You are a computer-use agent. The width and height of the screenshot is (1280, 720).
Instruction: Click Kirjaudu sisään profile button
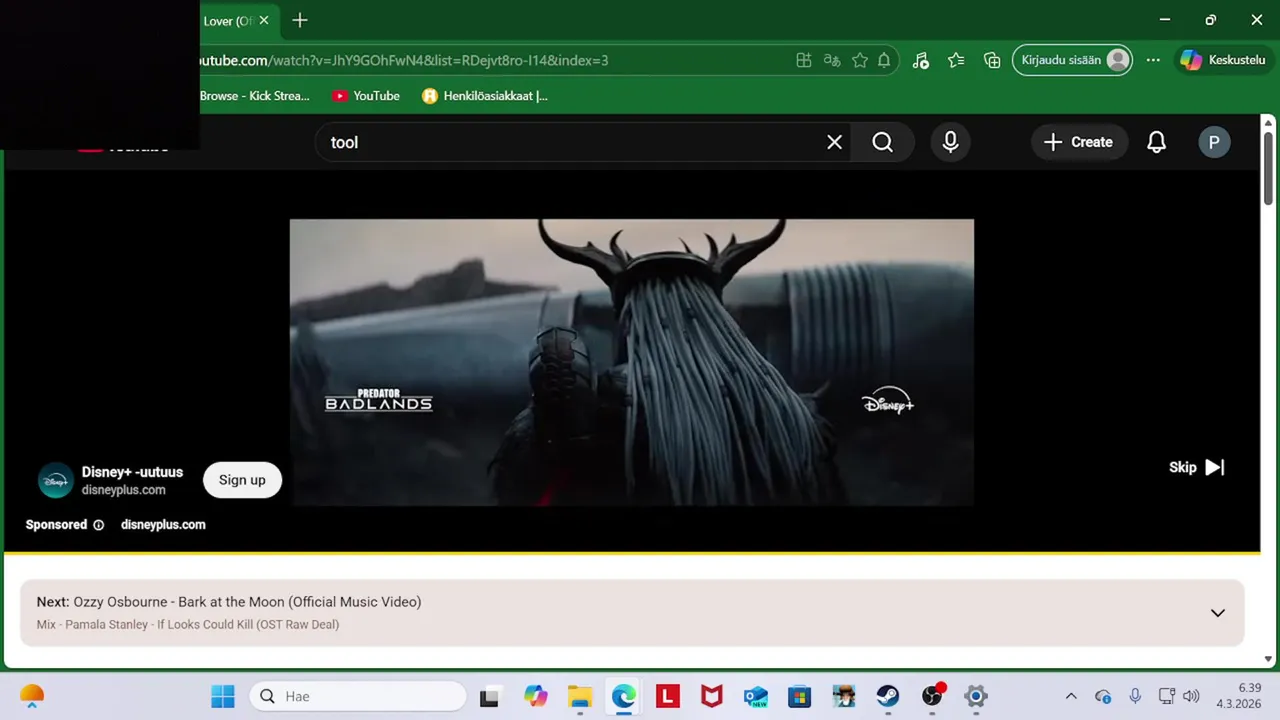pyautogui.click(x=1073, y=60)
